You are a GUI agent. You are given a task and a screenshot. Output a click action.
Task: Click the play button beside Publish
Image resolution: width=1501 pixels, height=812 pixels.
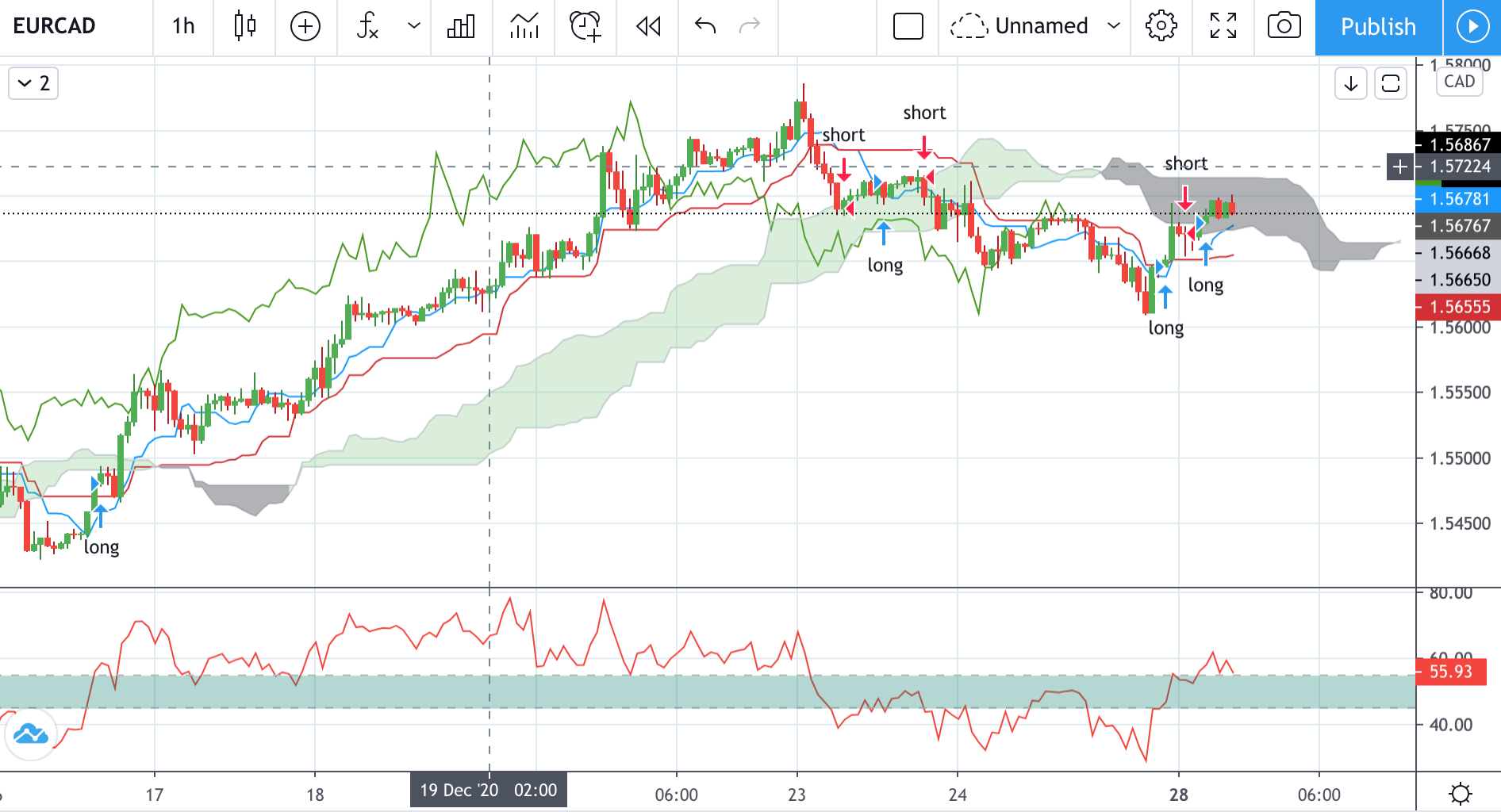(x=1472, y=27)
